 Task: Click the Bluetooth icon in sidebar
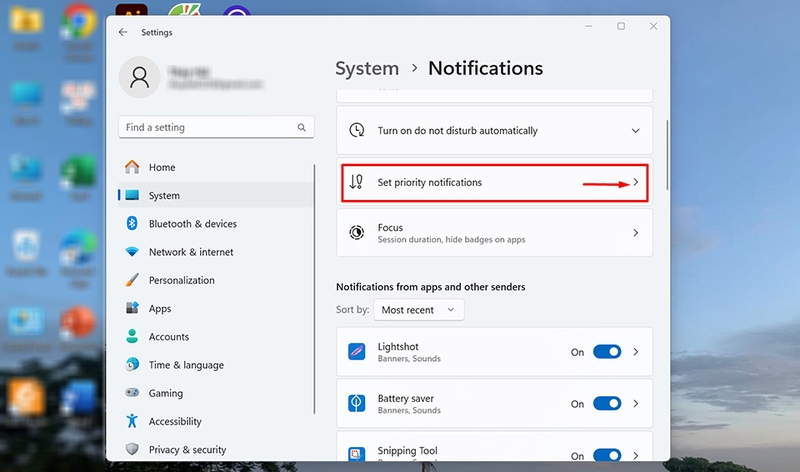(132, 223)
